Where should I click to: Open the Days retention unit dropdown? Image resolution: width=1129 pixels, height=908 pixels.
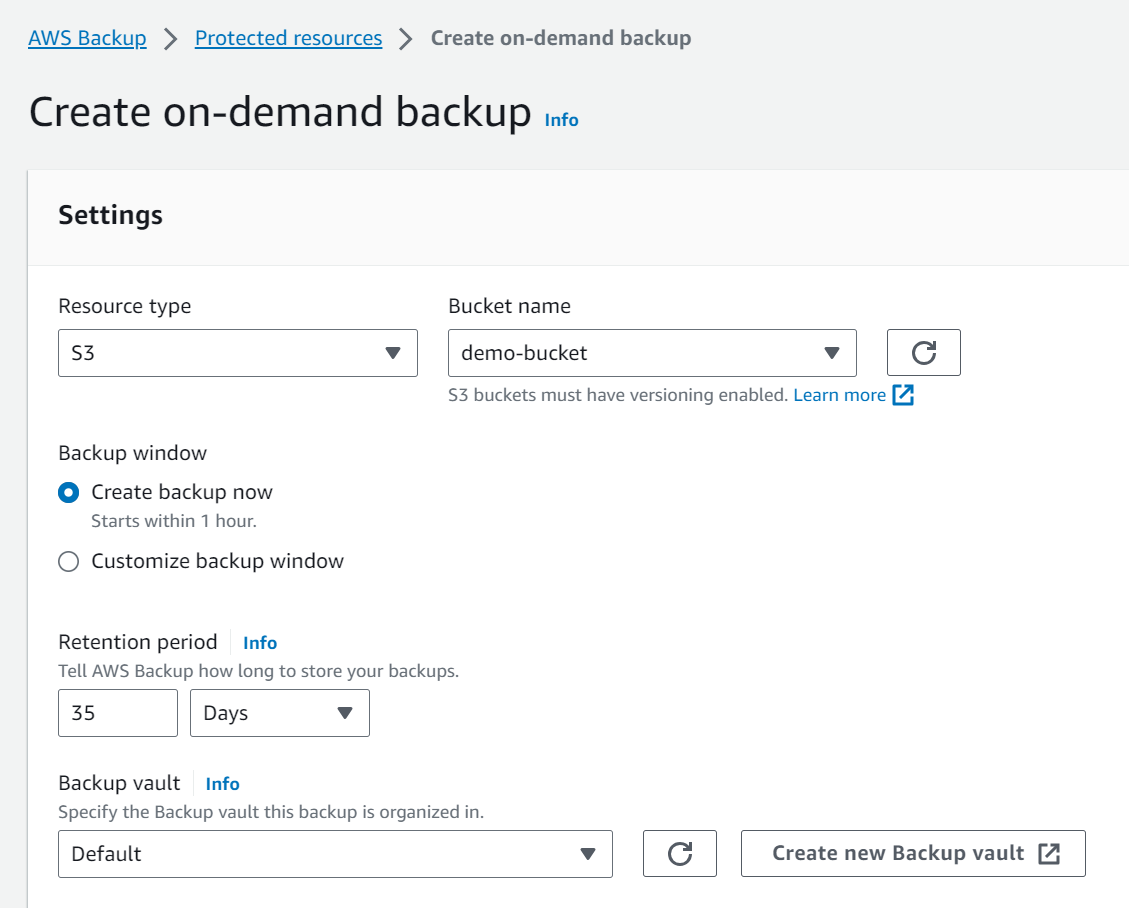pyautogui.click(x=279, y=713)
